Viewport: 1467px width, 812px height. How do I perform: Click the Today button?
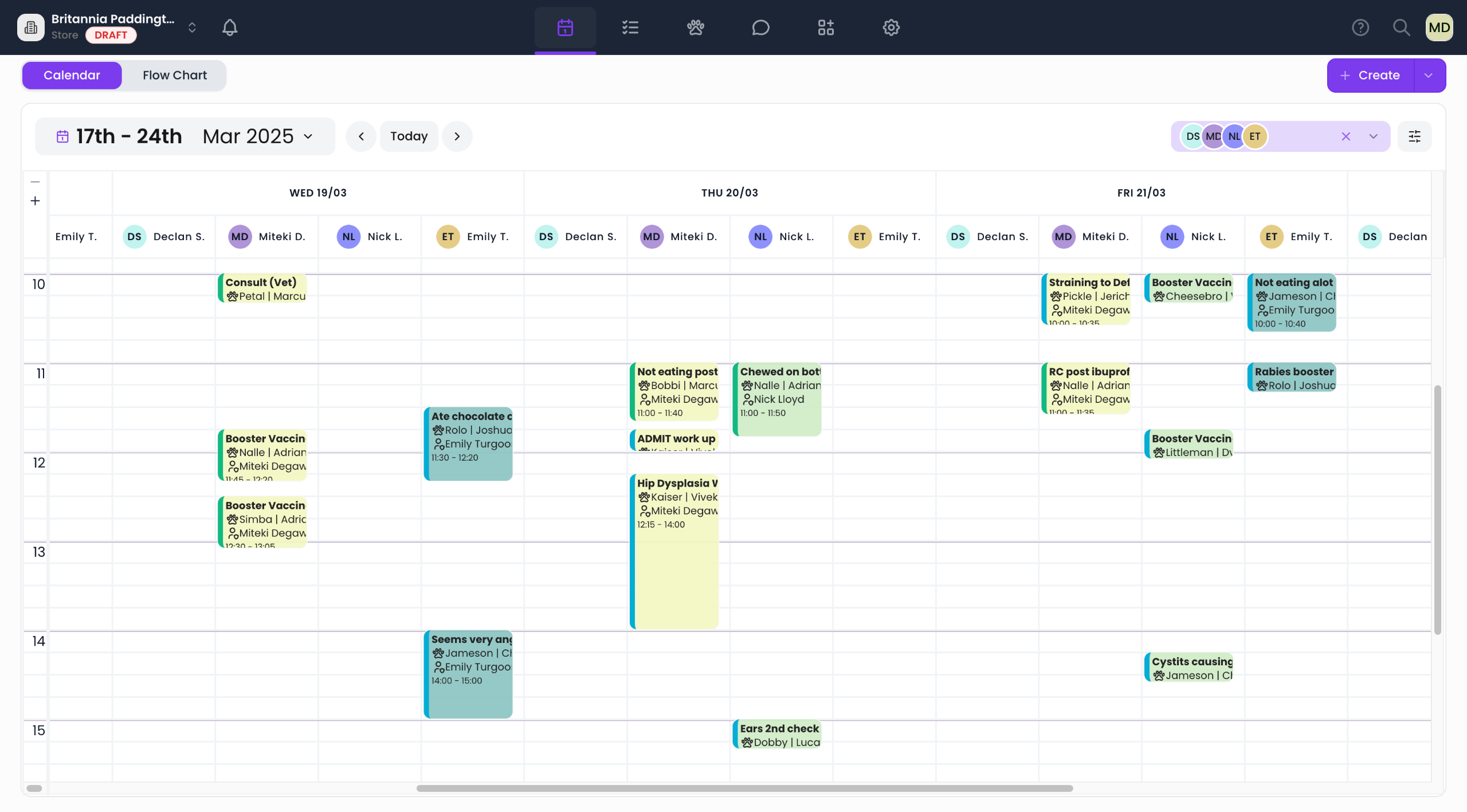point(409,136)
